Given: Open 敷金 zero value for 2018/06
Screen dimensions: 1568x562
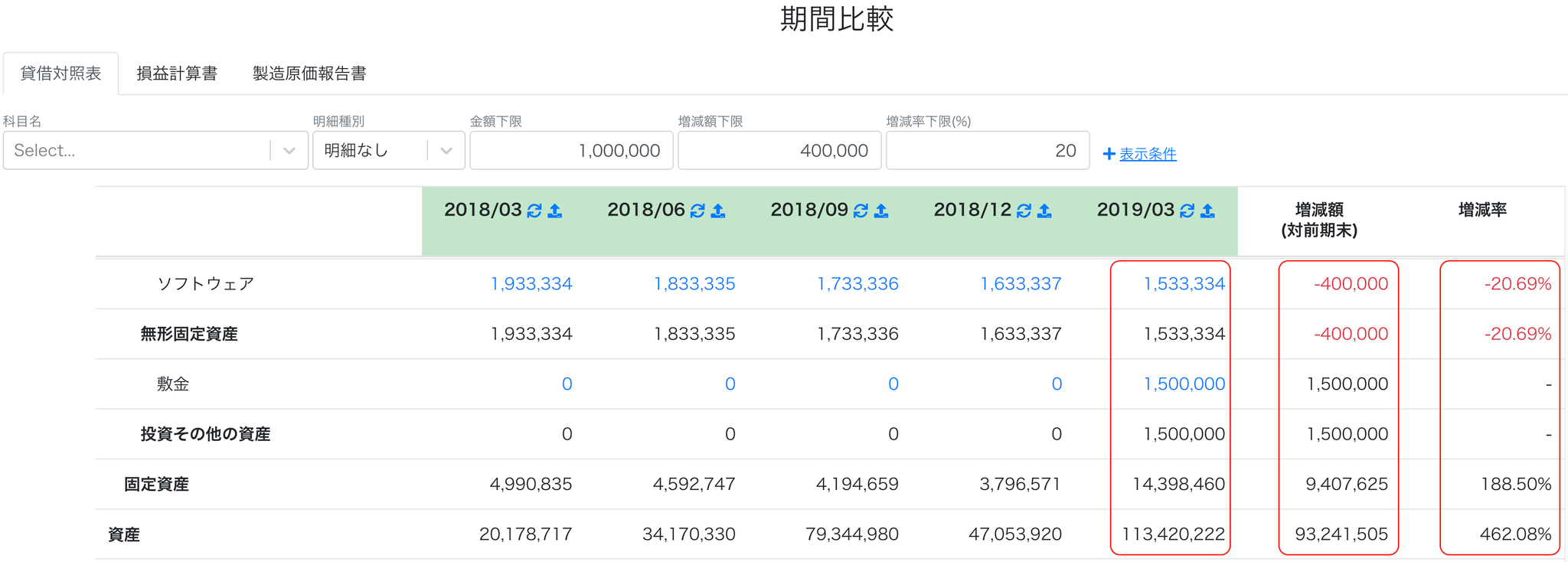Looking at the screenshot, I should tap(730, 384).
